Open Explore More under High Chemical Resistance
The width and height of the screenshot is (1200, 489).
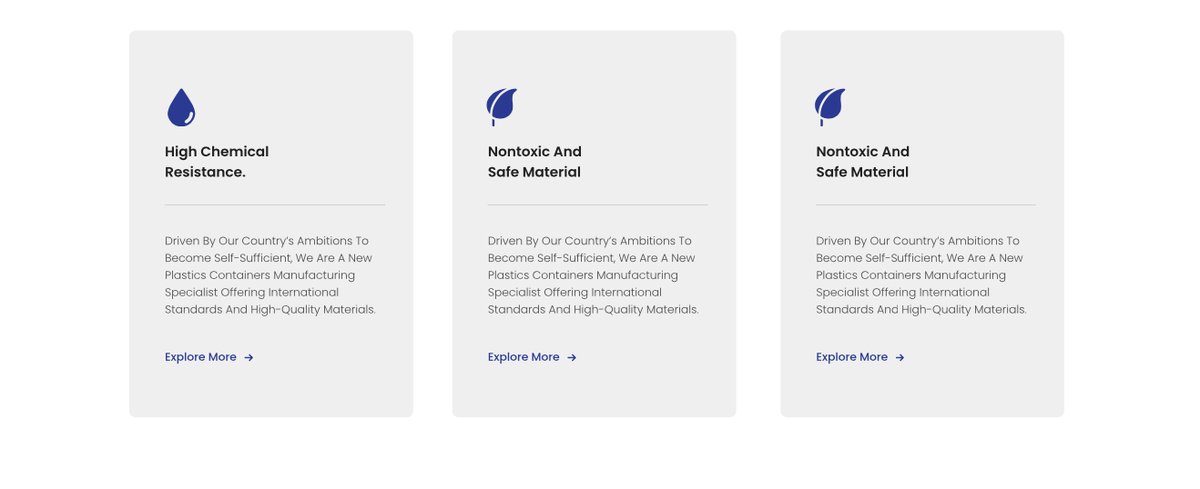coord(201,357)
